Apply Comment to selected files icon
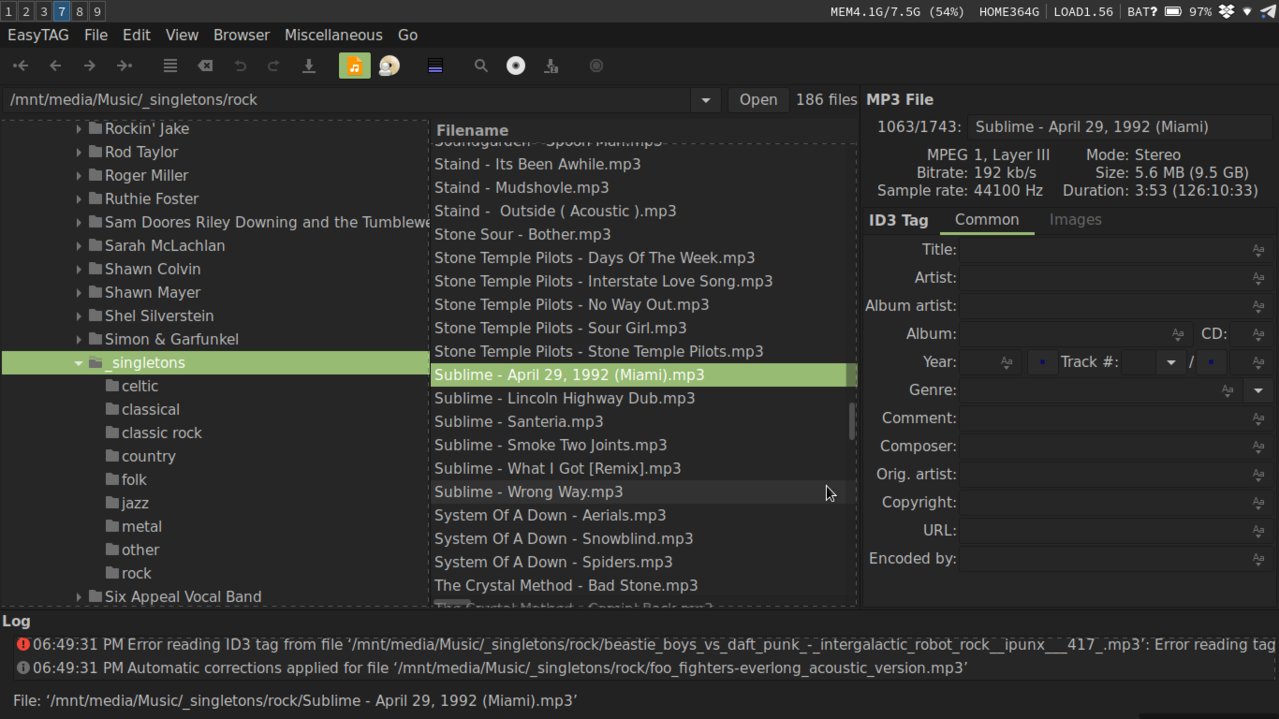The height and width of the screenshot is (719, 1279). (1258, 418)
